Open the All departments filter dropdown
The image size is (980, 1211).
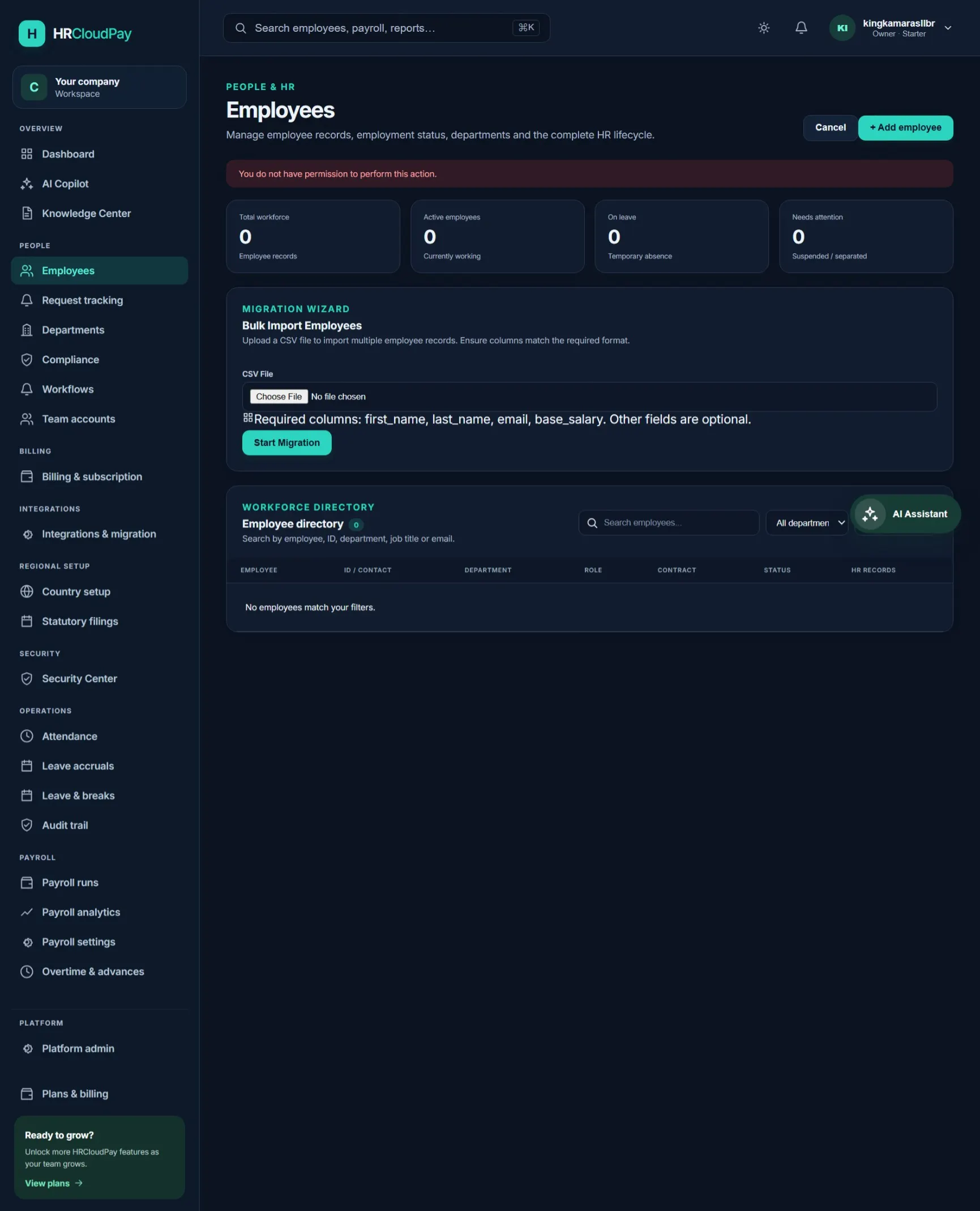pos(807,523)
